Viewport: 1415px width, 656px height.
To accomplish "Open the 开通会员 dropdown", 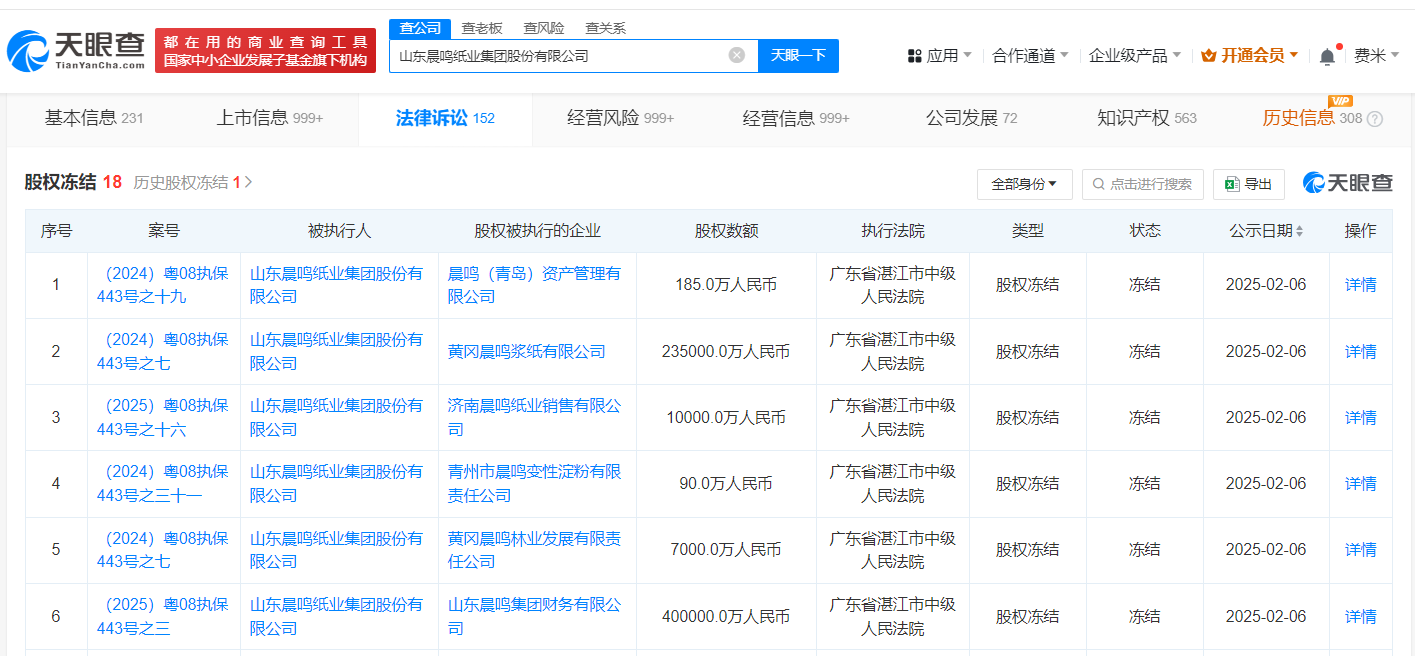I will tap(1249, 56).
